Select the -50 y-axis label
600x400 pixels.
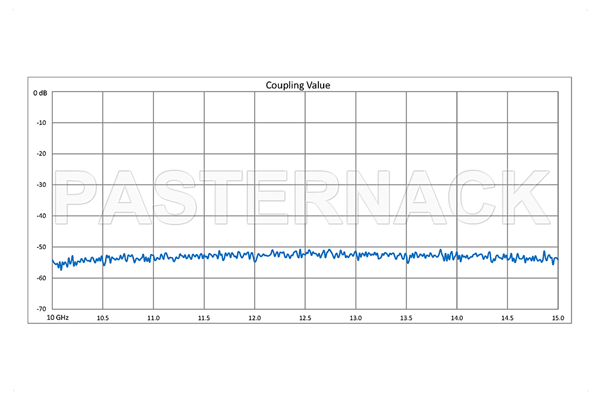[x=41, y=247]
